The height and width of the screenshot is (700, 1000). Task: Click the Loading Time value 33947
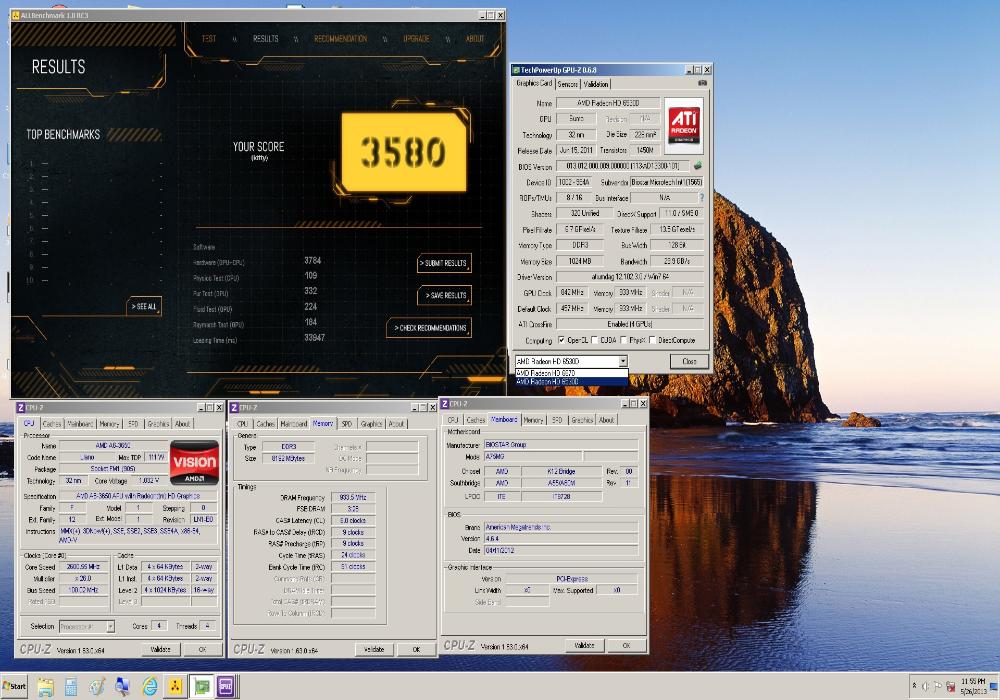tap(314, 338)
